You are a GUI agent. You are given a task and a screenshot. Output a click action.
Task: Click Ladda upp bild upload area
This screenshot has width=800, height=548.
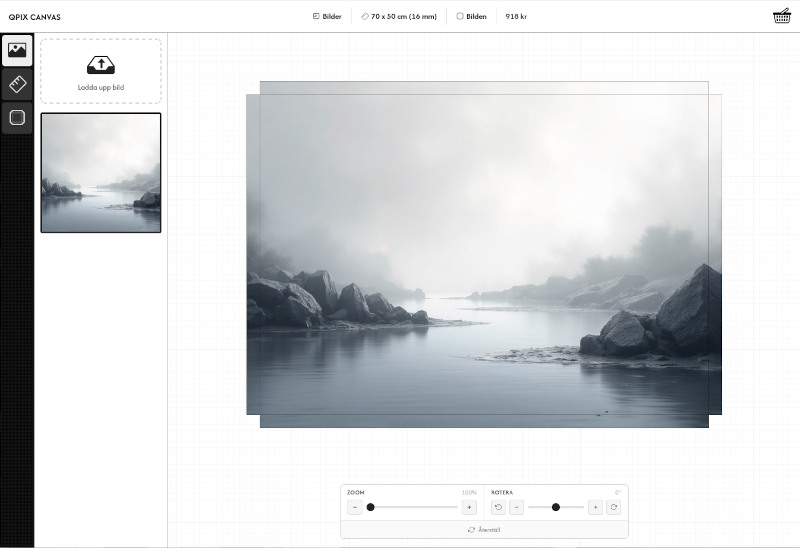coord(101,71)
